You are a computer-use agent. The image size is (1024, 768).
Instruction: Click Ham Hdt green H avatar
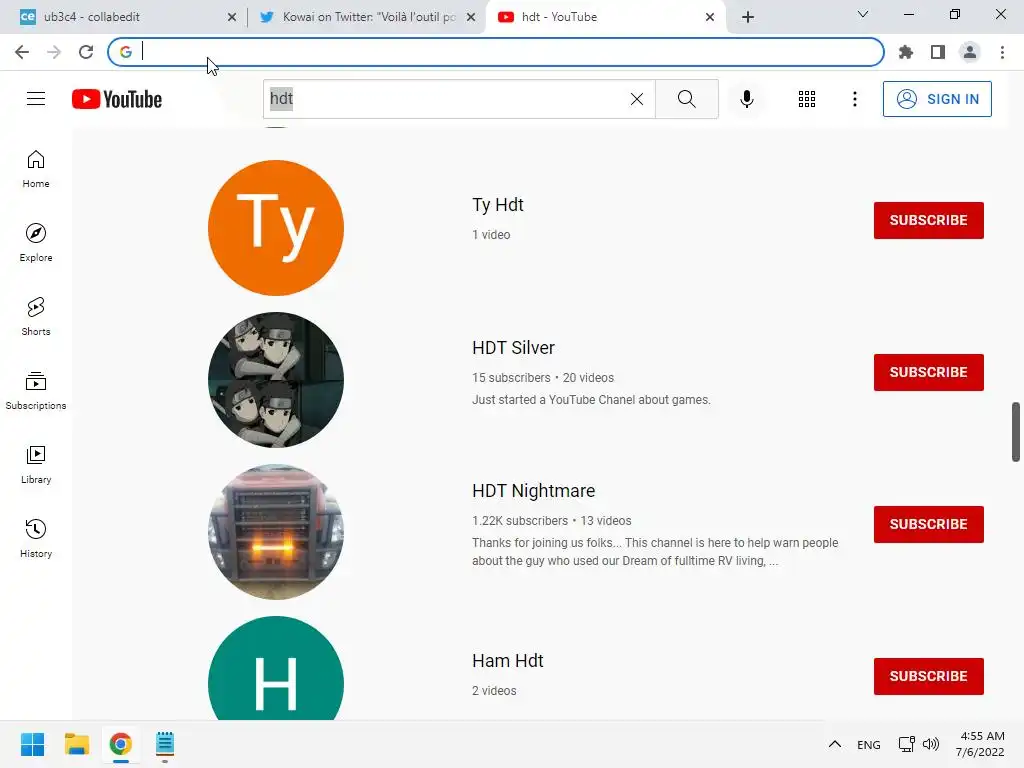[276, 669]
